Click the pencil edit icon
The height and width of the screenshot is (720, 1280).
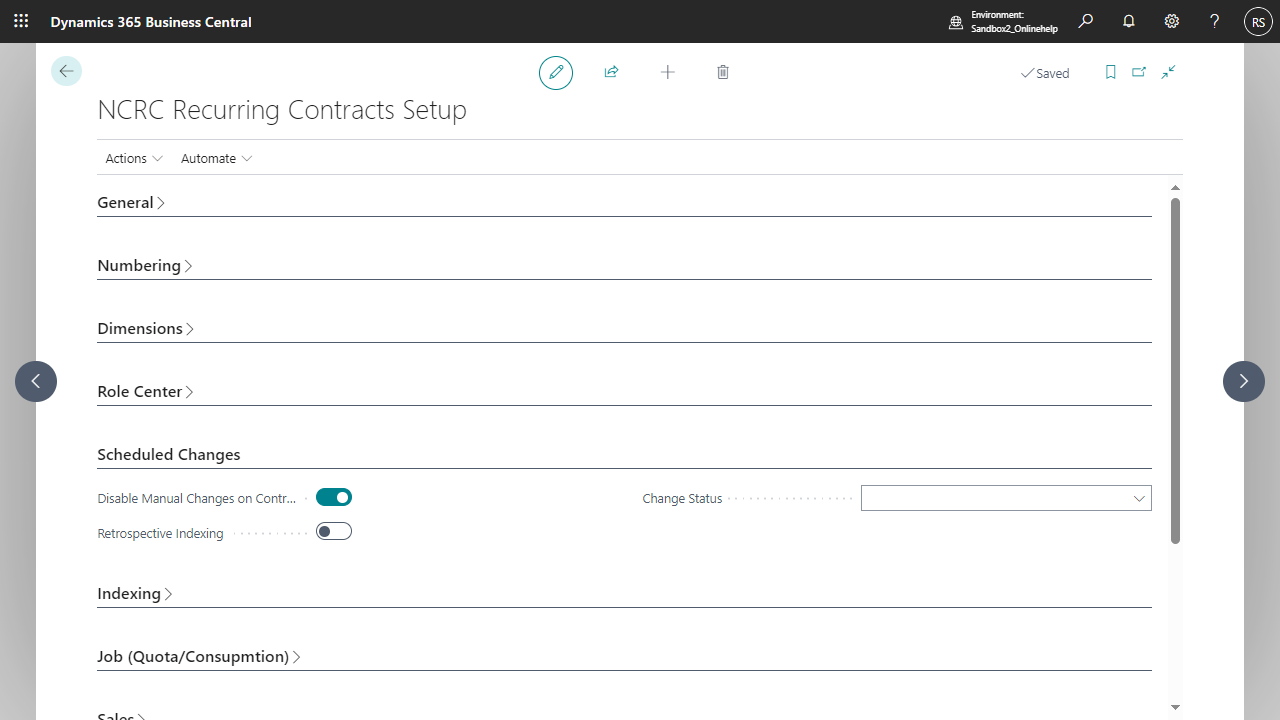[556, 72]
